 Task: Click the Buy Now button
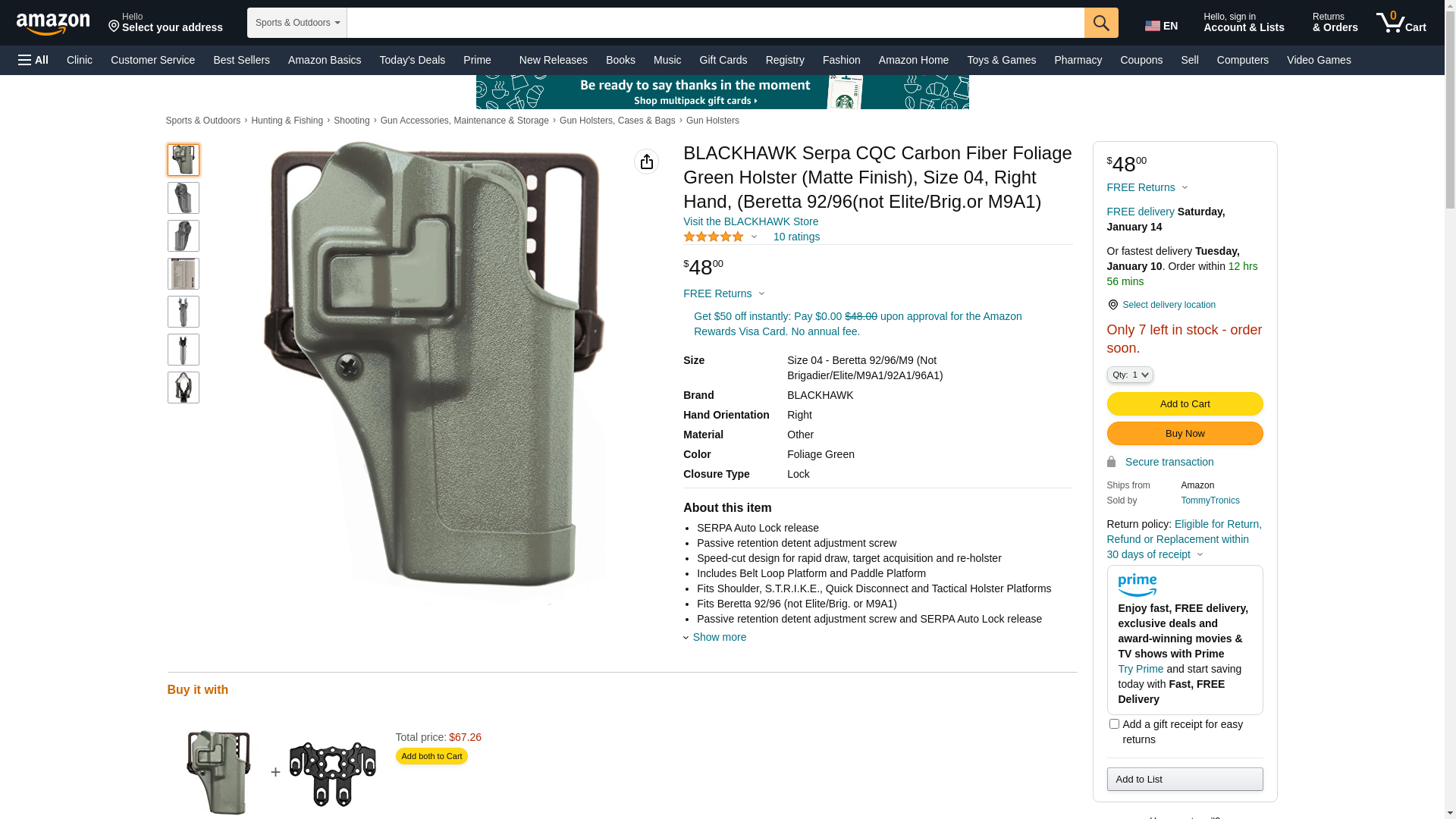coord(1185,434)
